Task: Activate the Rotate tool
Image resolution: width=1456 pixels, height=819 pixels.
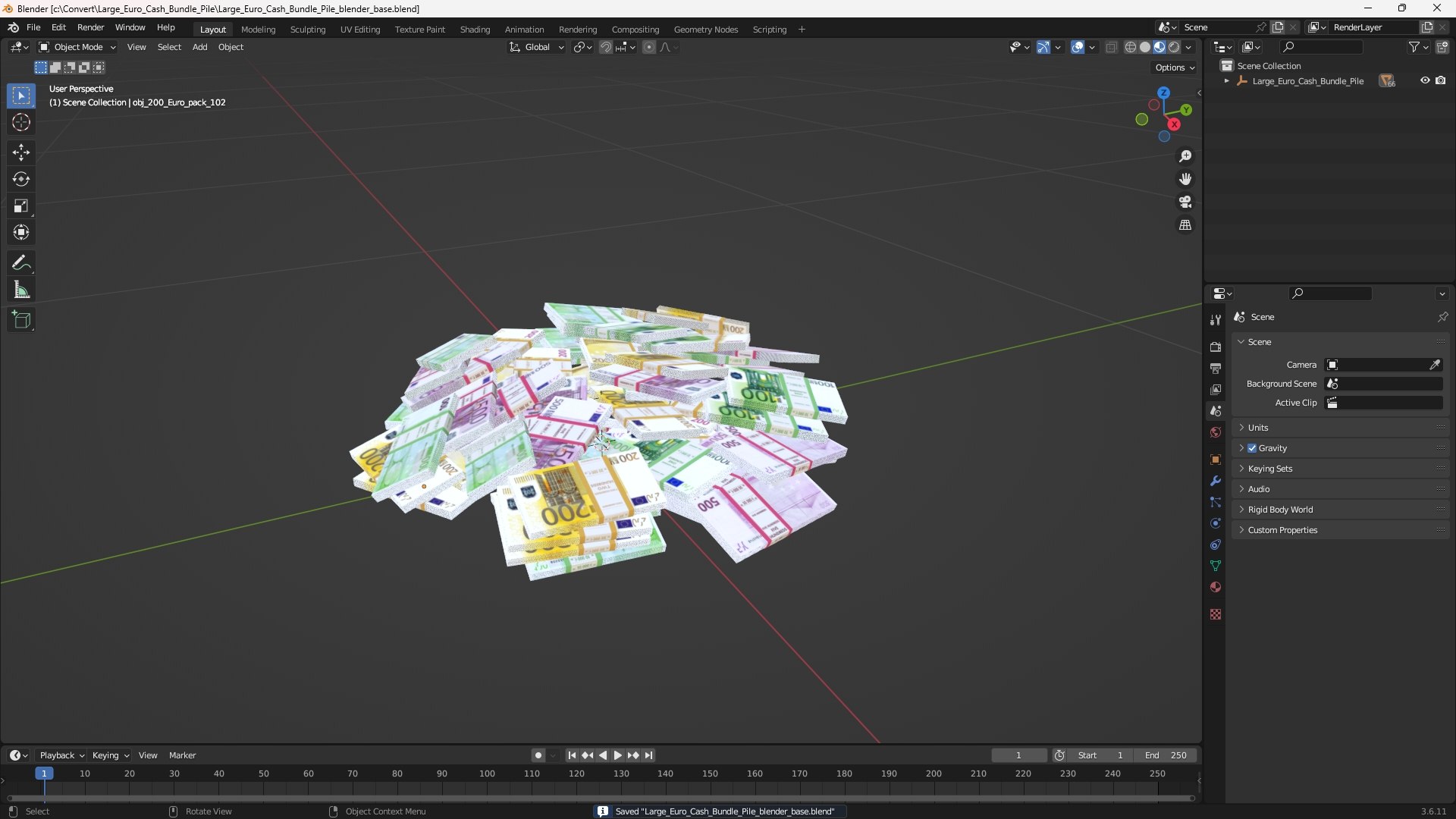Action: [21, 179]
